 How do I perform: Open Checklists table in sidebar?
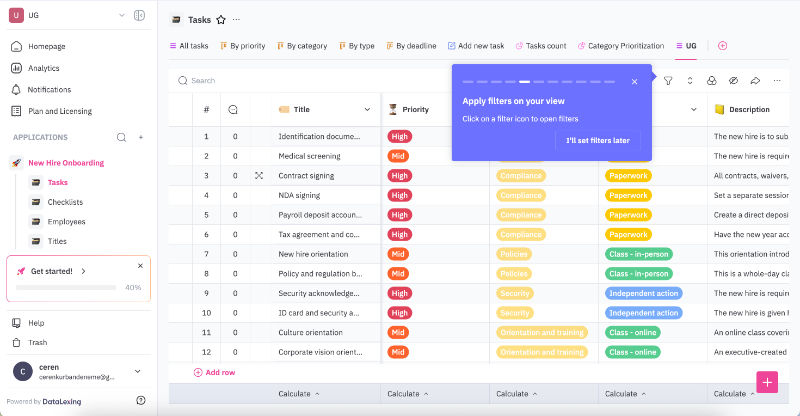point(65,202)
